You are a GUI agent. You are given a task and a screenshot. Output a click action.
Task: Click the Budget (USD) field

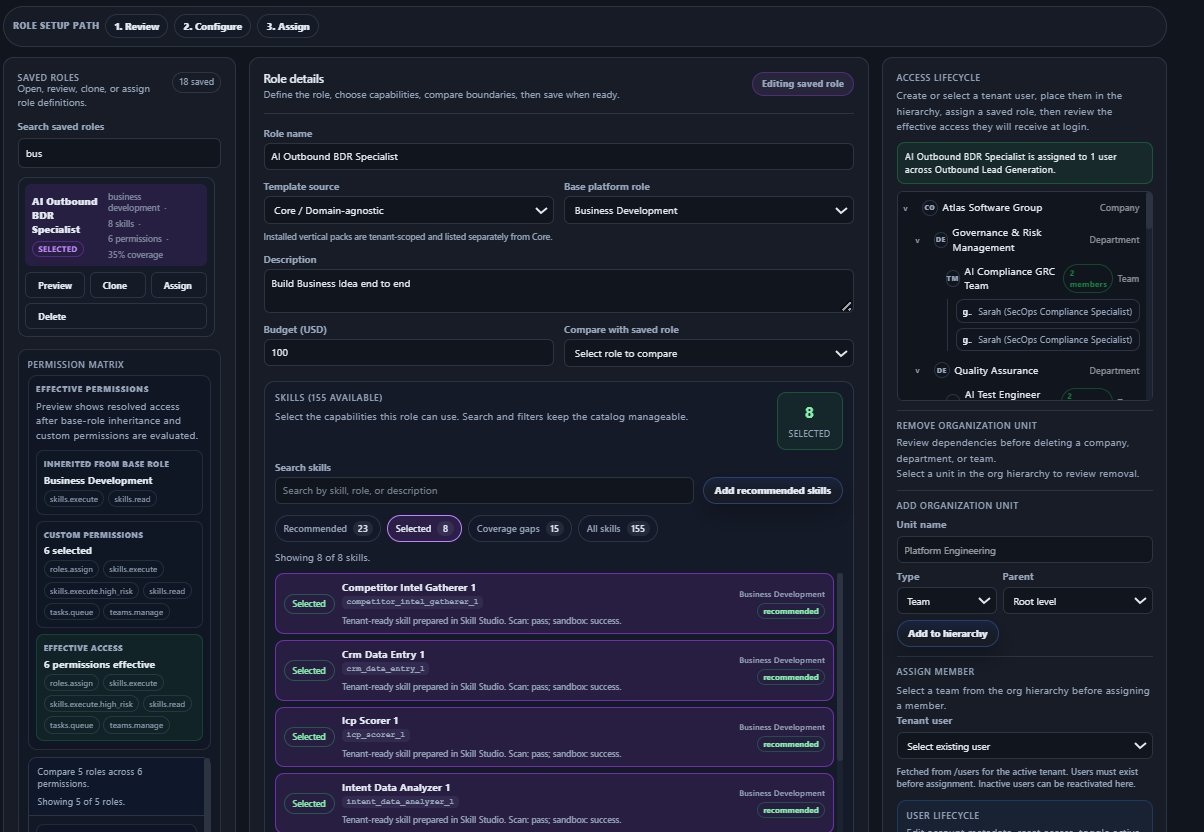point(408,353)
